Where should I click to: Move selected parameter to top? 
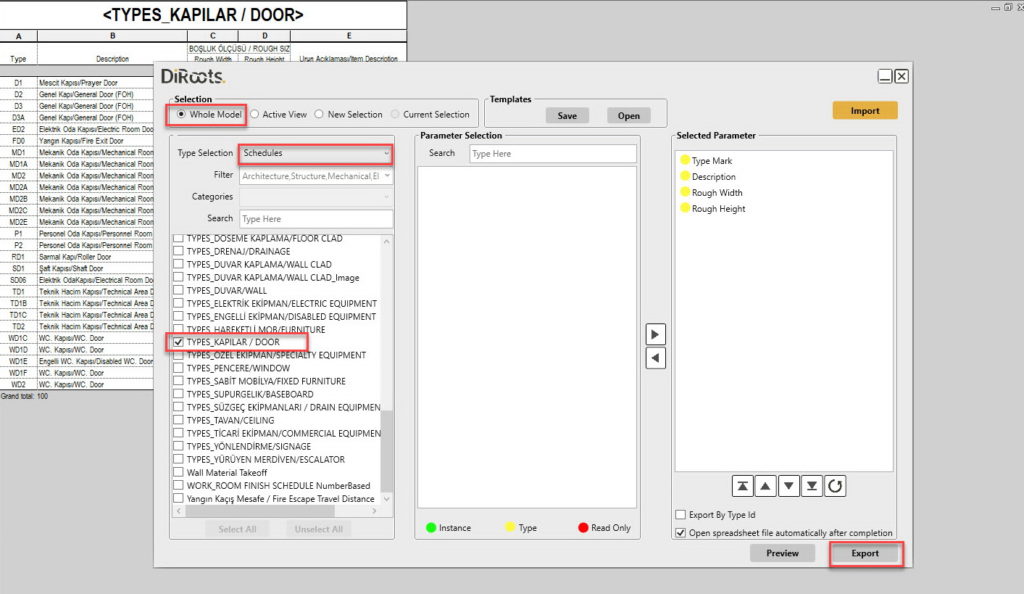(742, 486)
